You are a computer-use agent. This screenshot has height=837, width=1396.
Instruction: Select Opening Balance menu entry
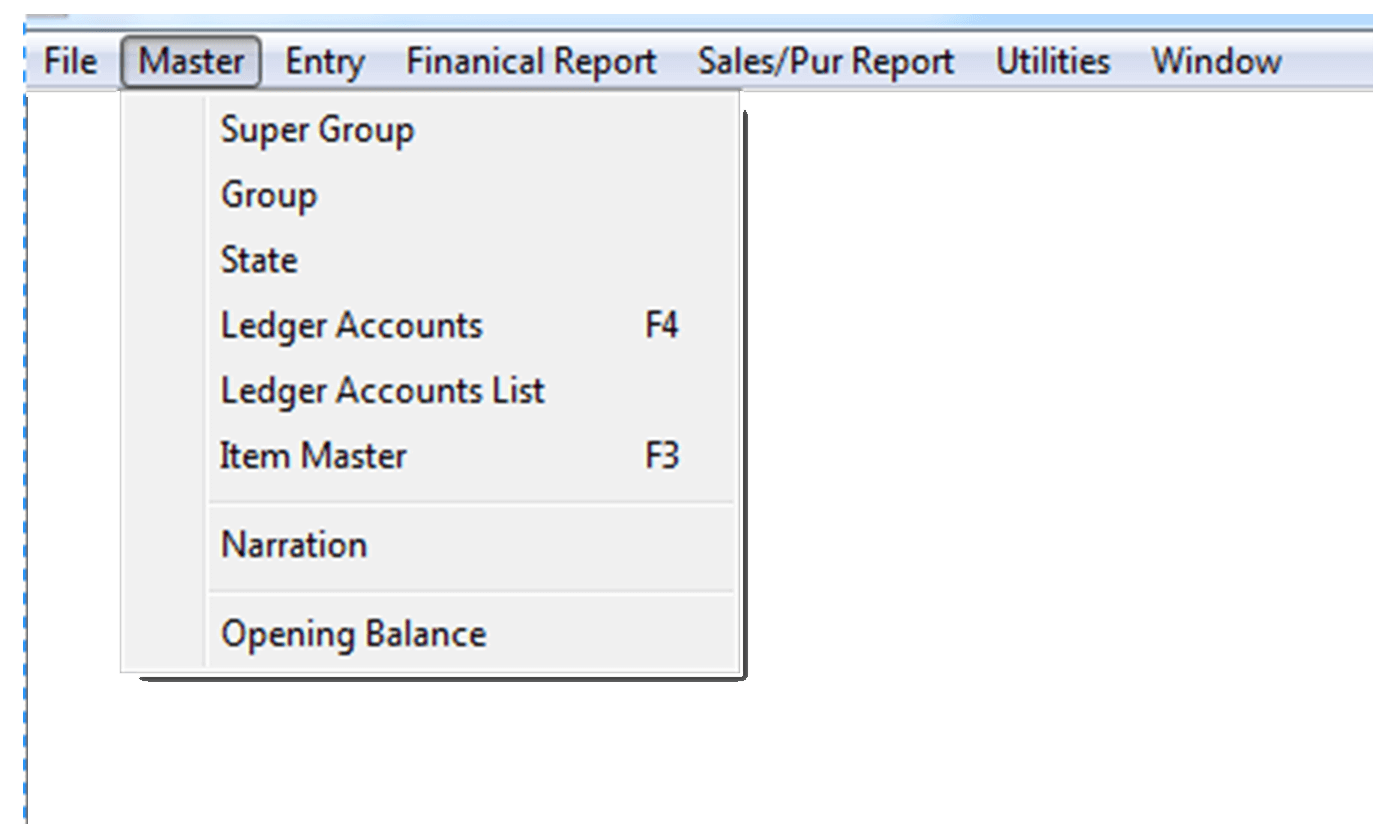472,634
